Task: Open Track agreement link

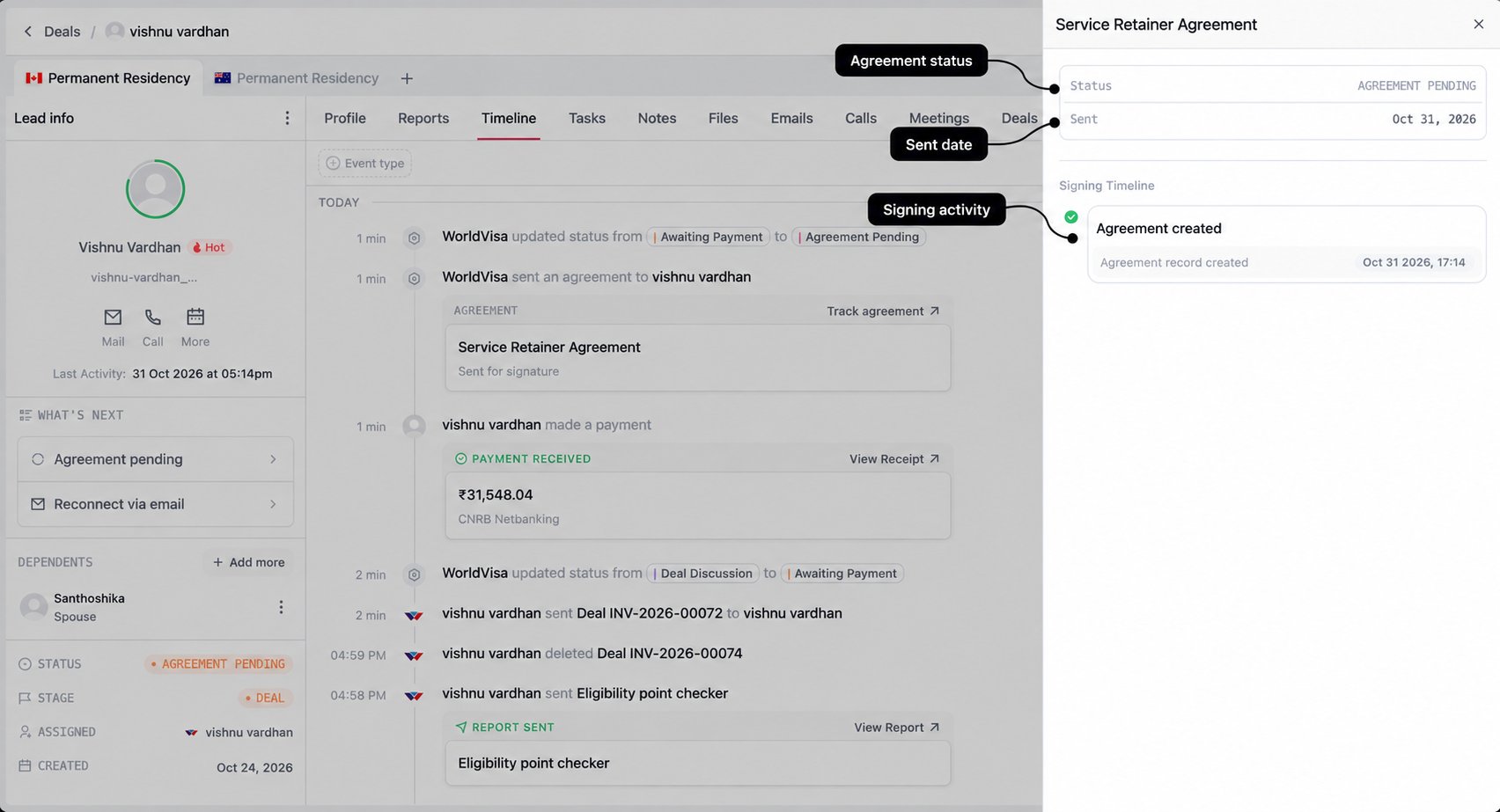Action: (x=883, y=311)
